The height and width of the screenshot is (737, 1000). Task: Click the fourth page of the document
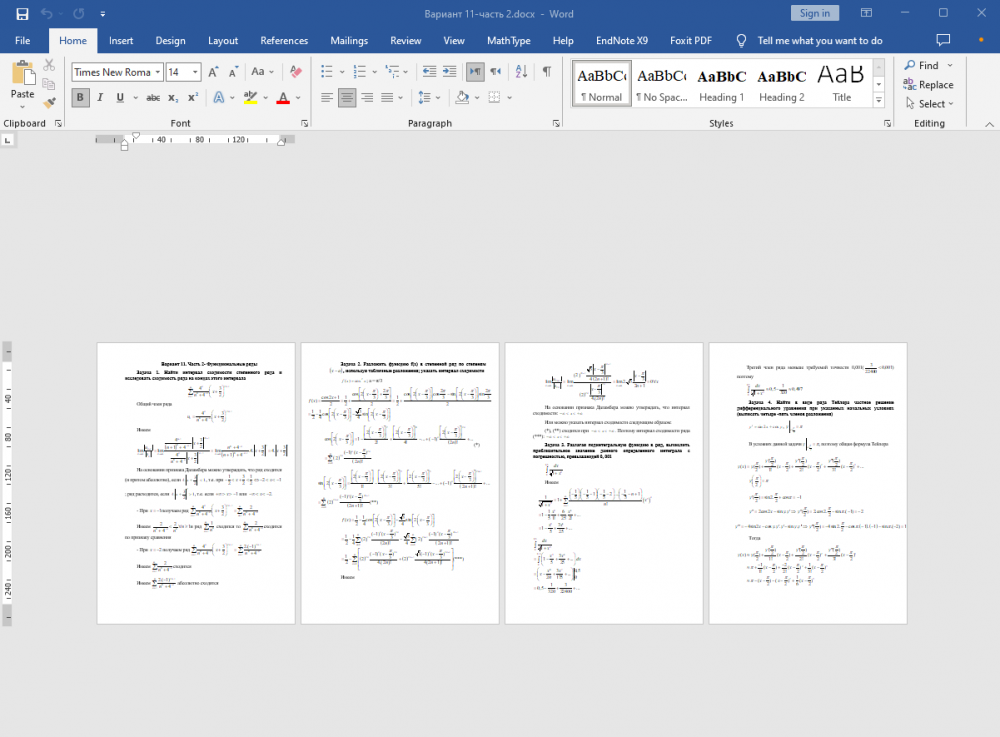tap(808, 483)
